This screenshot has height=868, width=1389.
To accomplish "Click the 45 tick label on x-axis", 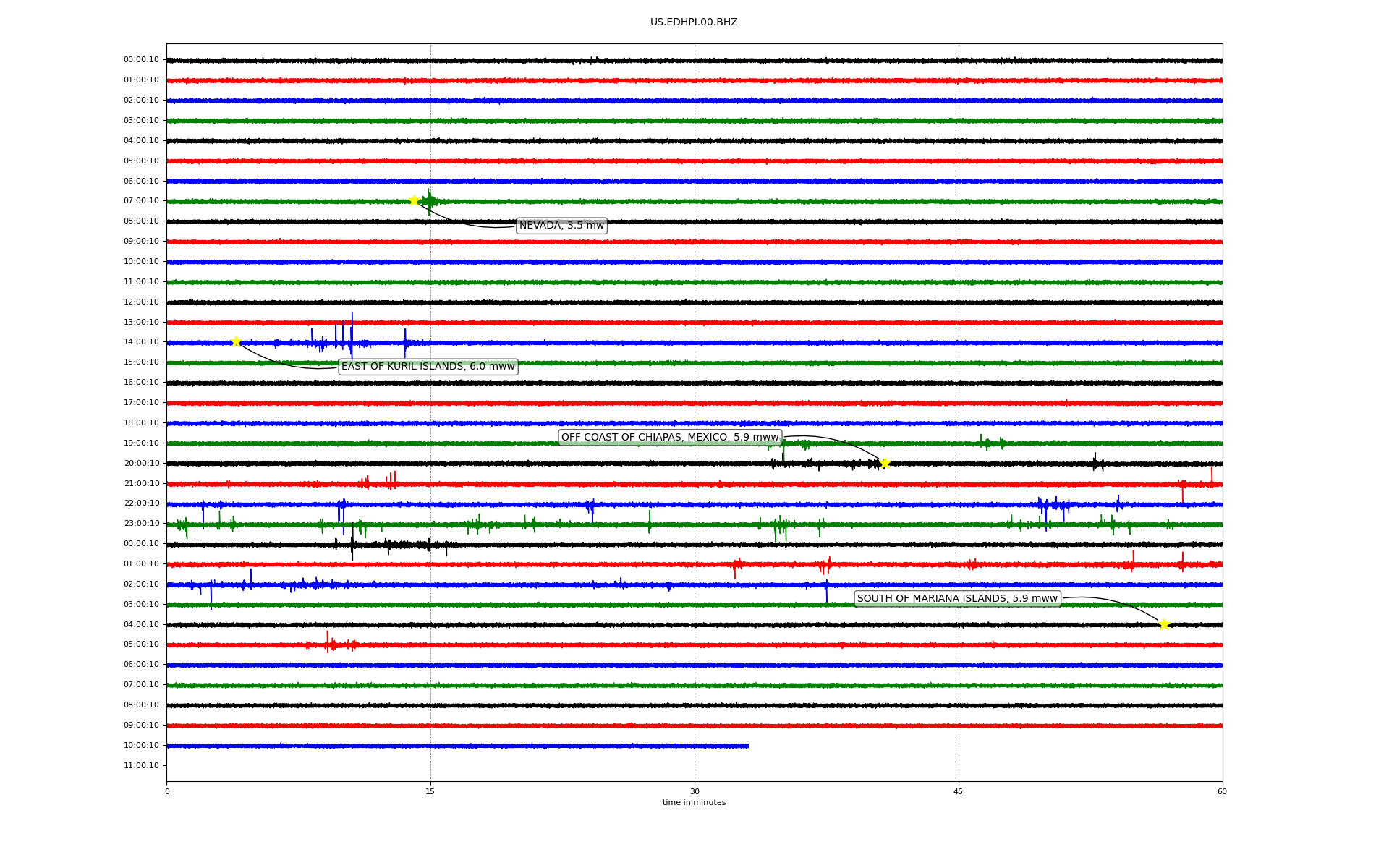I will (959, 791).
